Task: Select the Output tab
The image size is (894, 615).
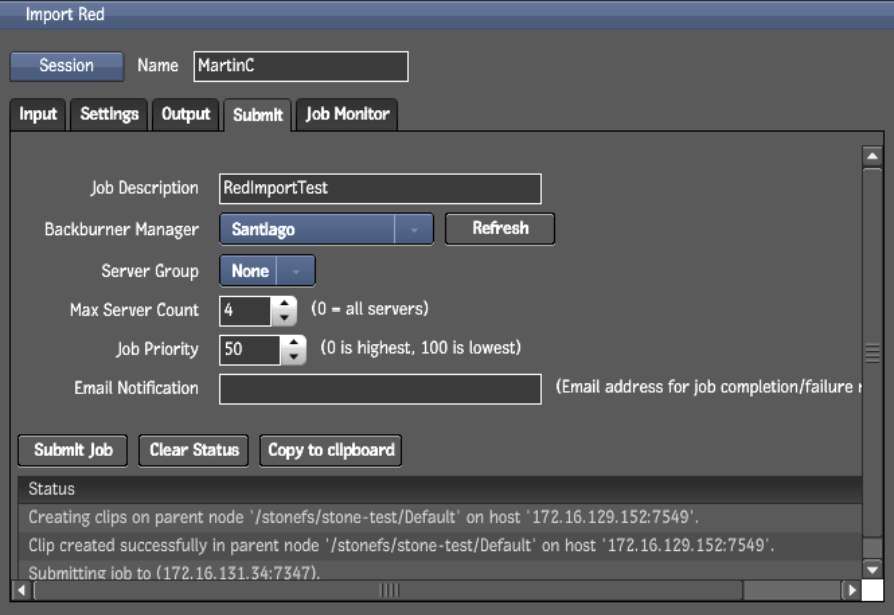Action: pos(186,114)
